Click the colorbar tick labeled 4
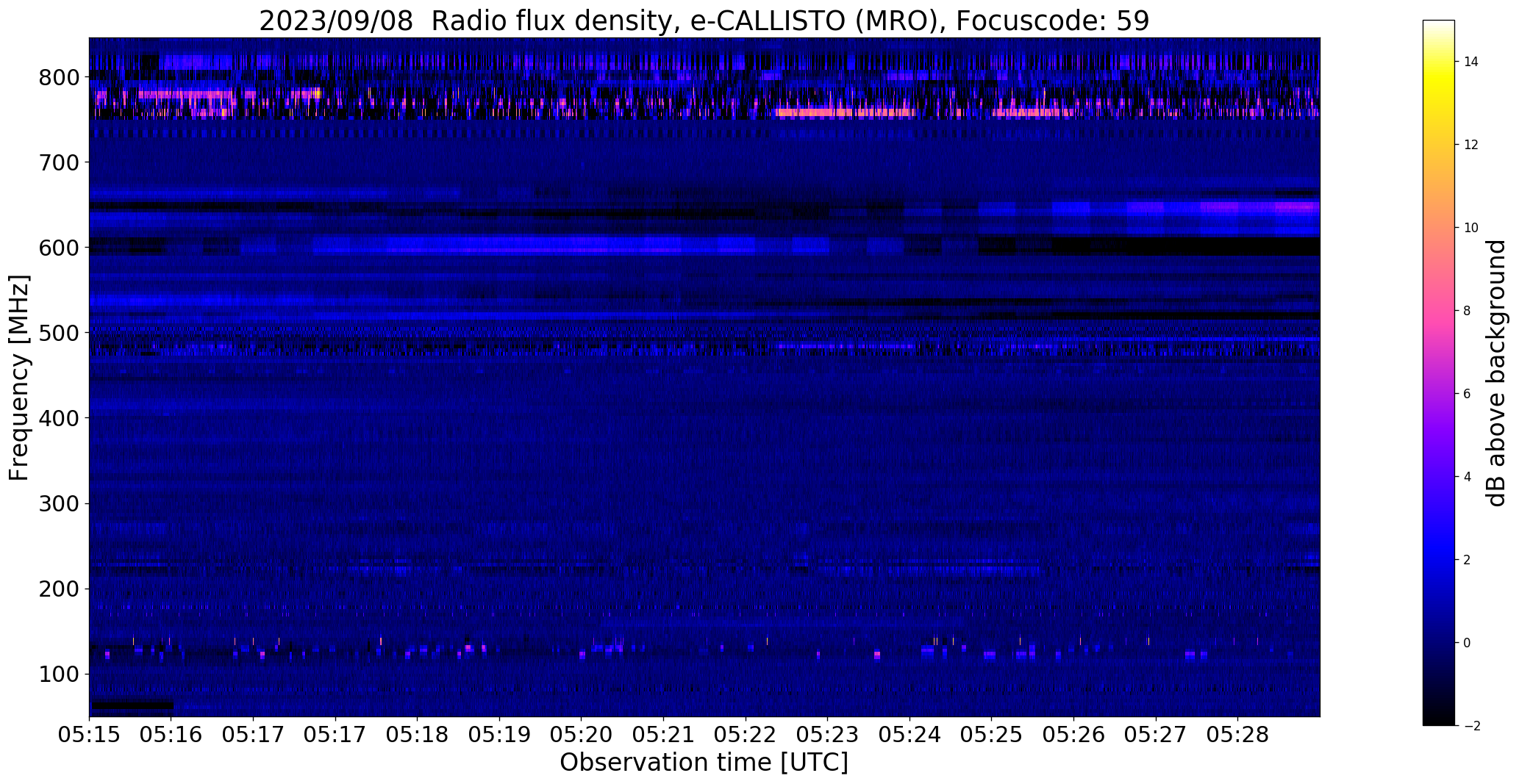The image size is (1519, 784). (1468, 477)
